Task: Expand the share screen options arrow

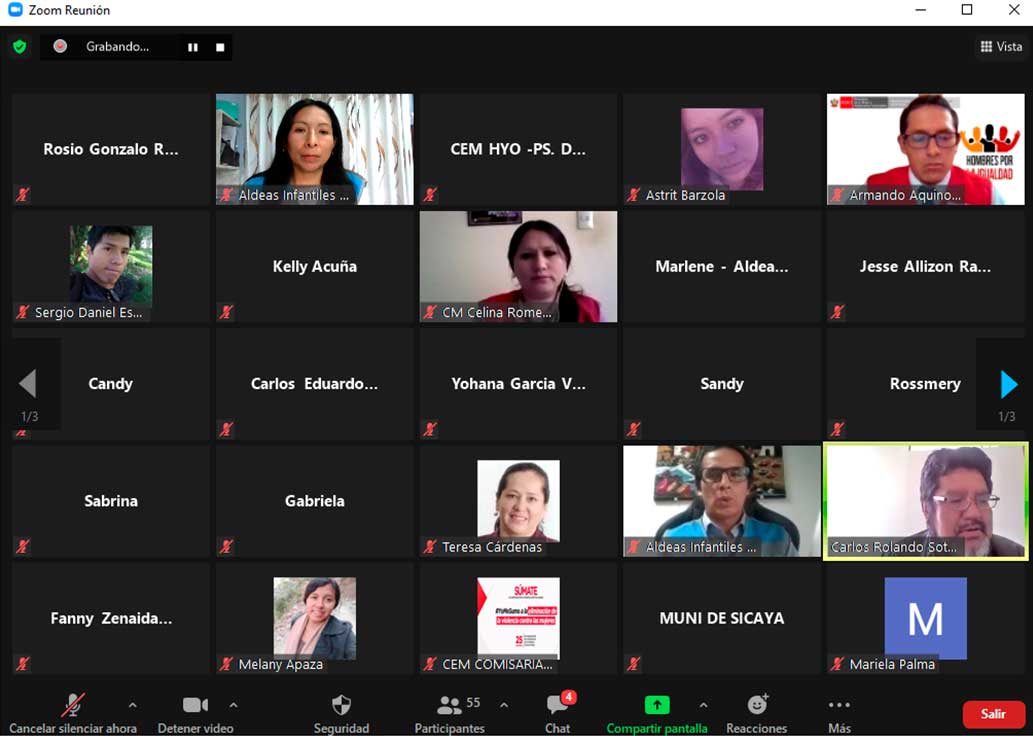Action: pyautogui.click(x=703, y=705)
